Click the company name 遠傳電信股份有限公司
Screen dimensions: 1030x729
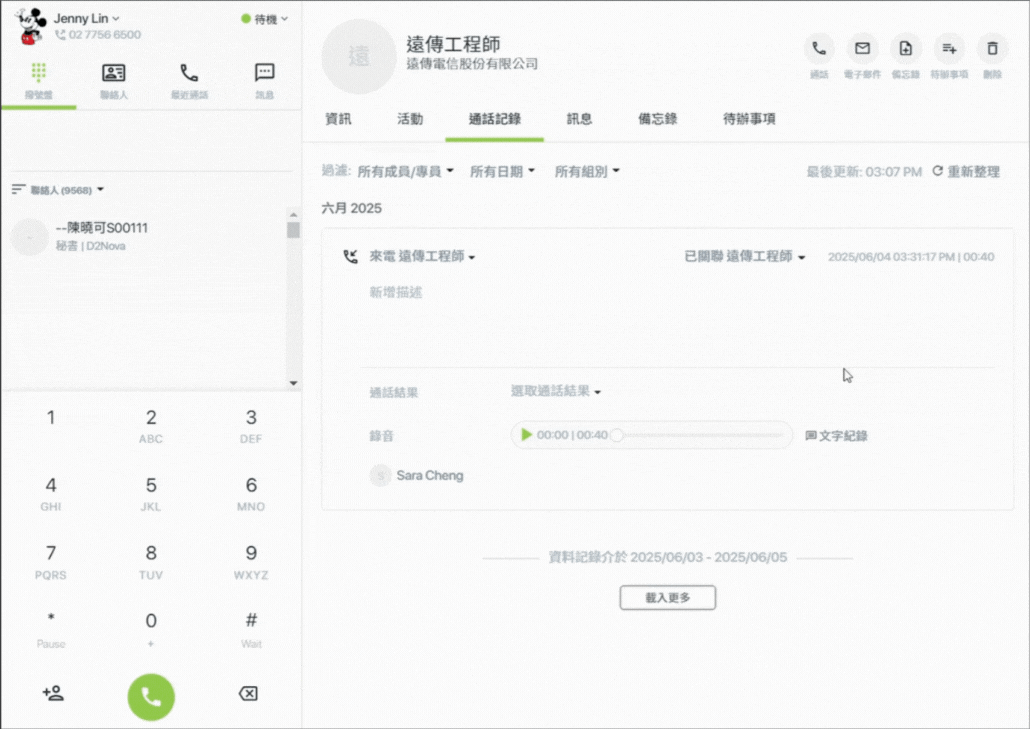pyautogui.click(x=472, y=64)
